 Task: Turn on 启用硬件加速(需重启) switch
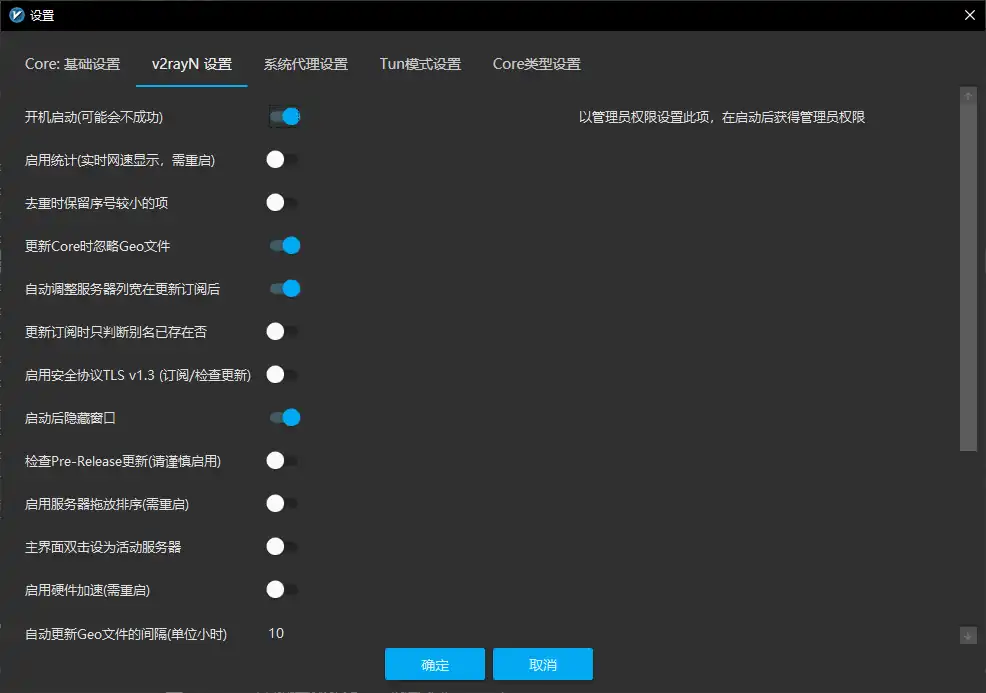(283, 590)
